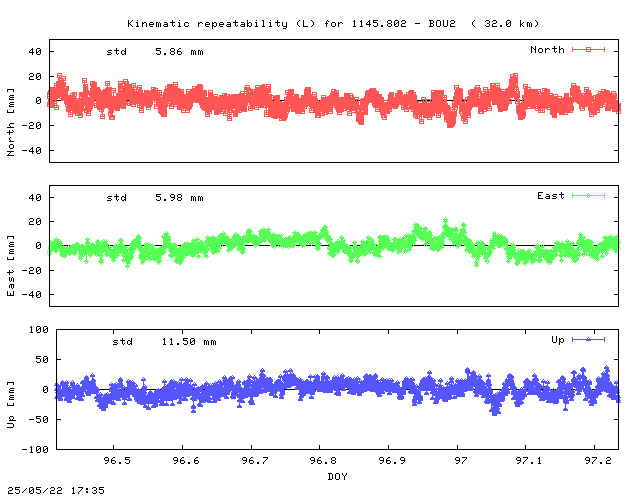Click the '96.5' x-axis tick label
The image size is (640, 496).
pos(117,460)
